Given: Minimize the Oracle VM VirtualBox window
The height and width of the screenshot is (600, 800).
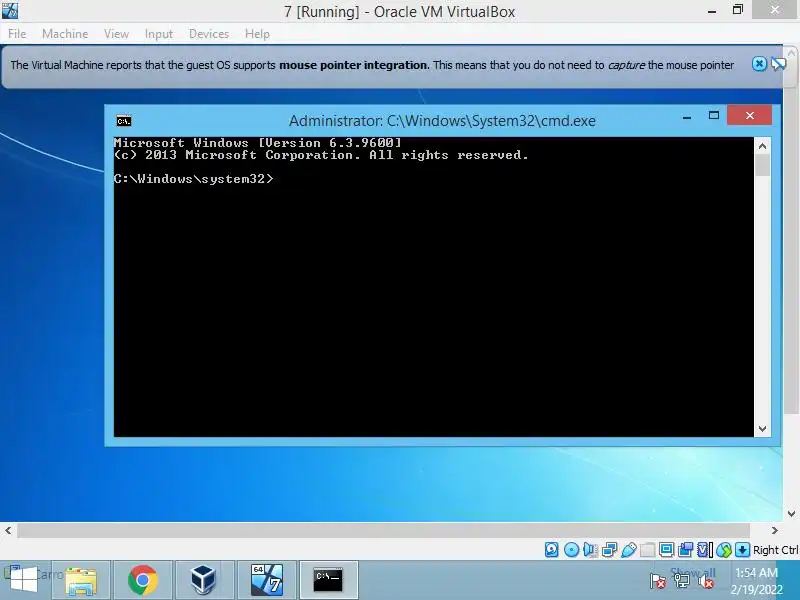Looking at the screenshot, I should pyautogui.click(x=712, y=11).
